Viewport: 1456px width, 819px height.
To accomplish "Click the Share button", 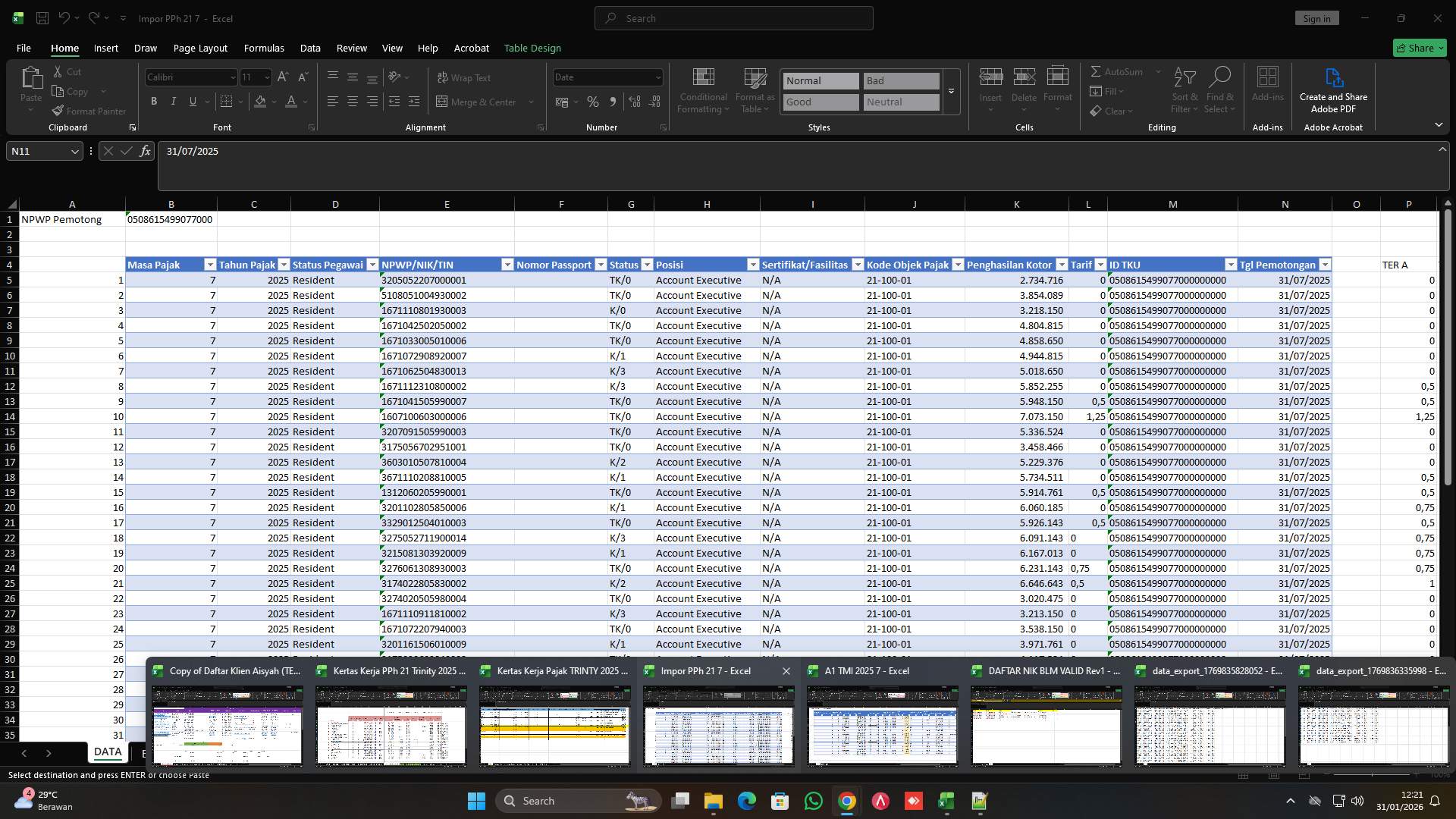I will 1418,47.
